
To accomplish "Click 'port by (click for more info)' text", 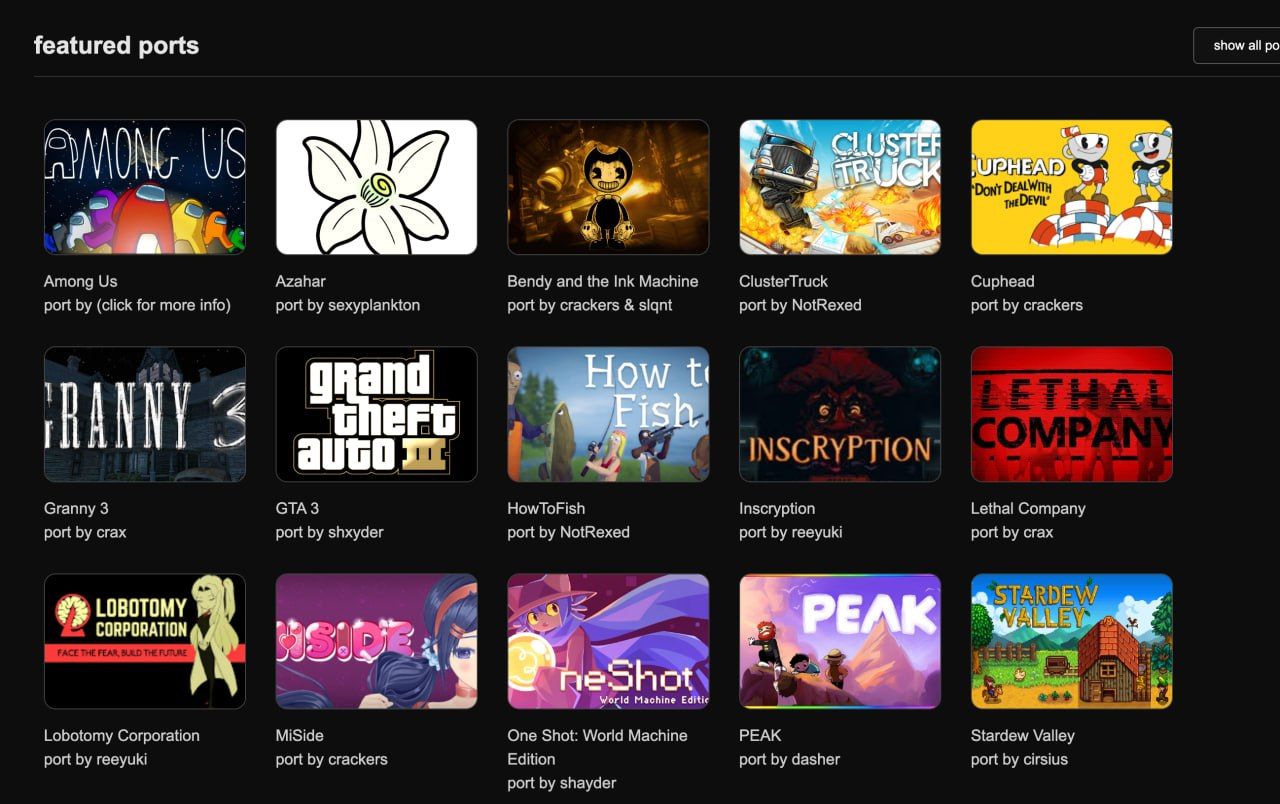I will [137, 305].
